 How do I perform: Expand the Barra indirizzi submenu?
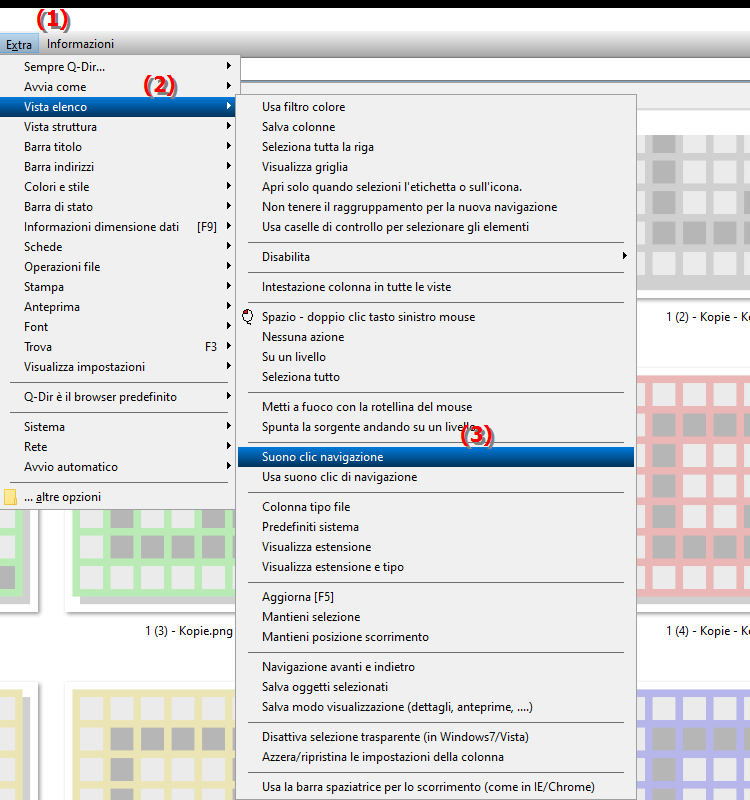[x=117, y=167]
